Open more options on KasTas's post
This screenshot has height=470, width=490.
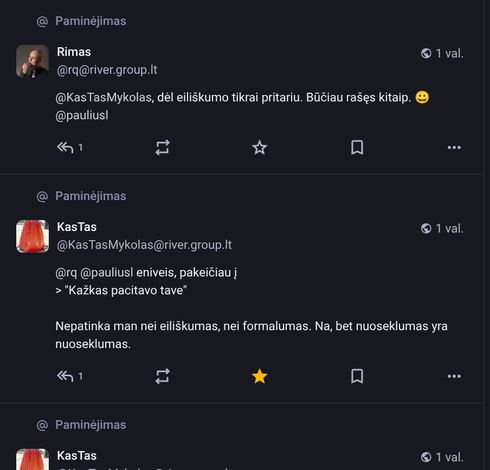click(454, 376)
